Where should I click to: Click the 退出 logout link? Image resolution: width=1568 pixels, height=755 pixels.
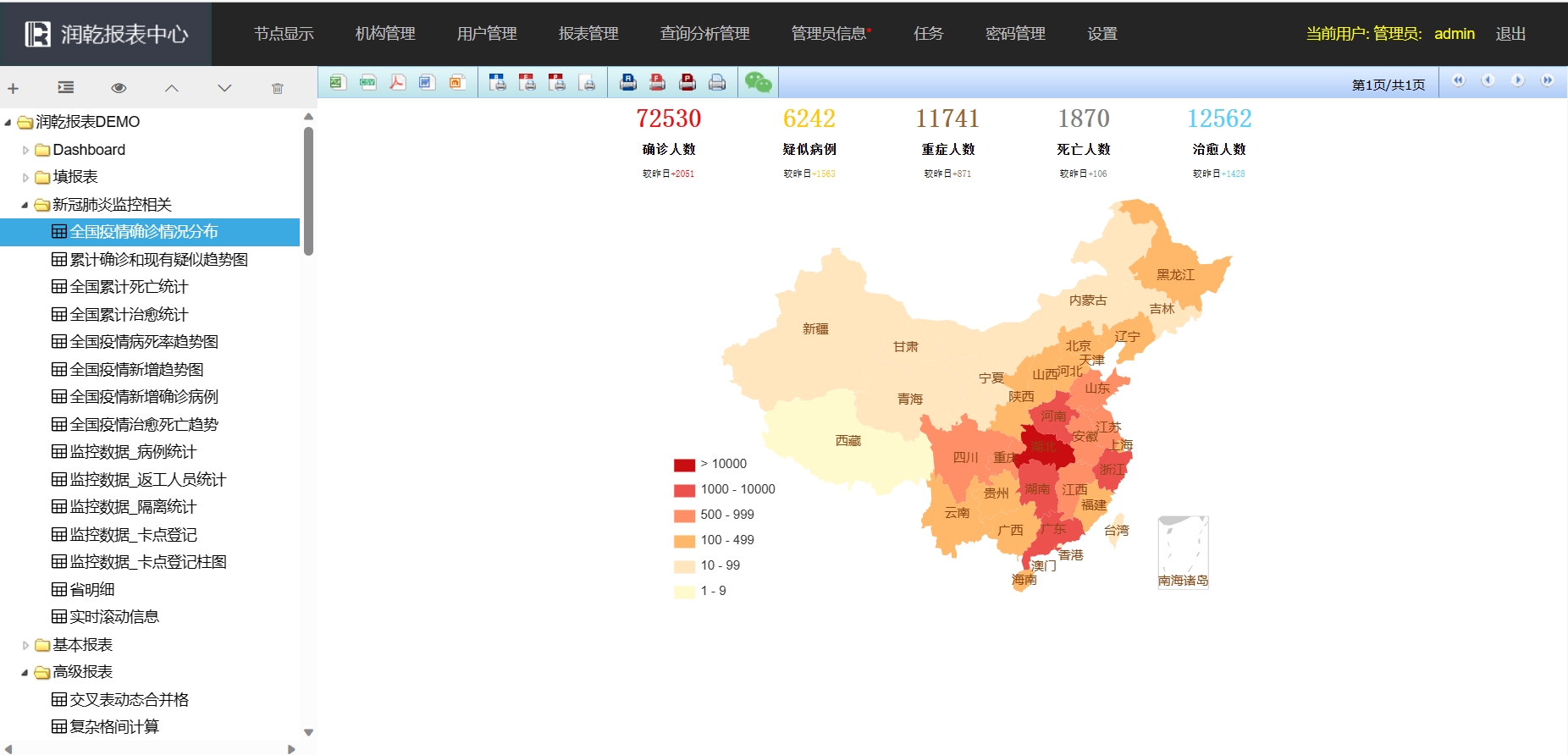[x=1510, y=34]
